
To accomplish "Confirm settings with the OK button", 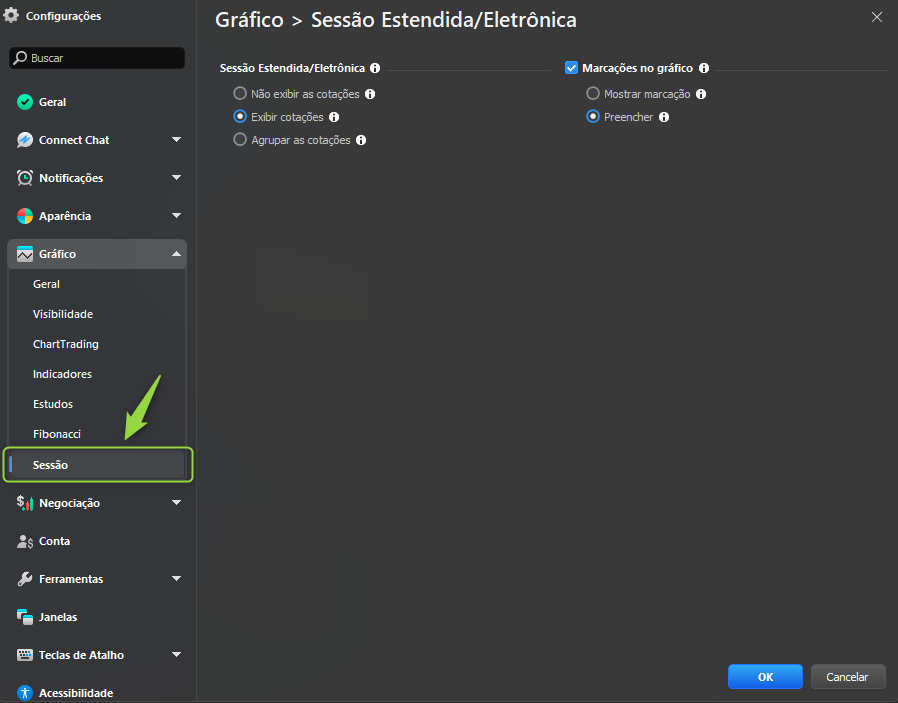I will 765,677.
